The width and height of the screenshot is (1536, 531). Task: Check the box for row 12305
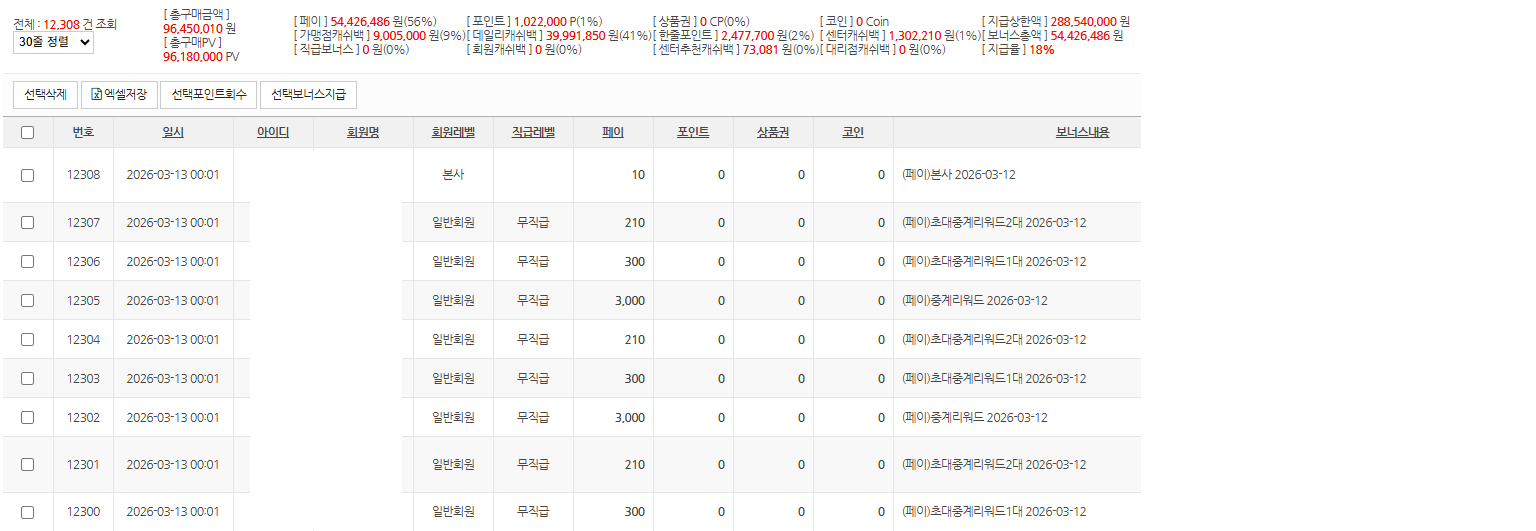(x=27, y=300)
